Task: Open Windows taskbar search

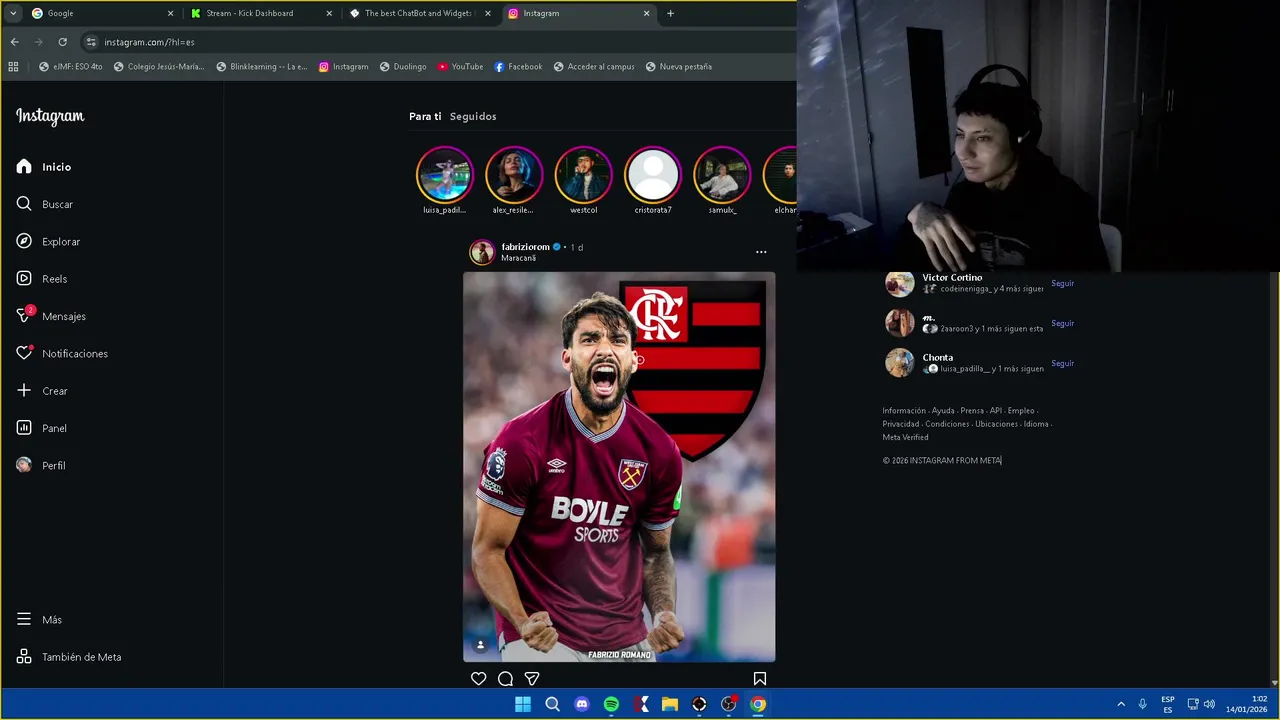Action: 552,705
